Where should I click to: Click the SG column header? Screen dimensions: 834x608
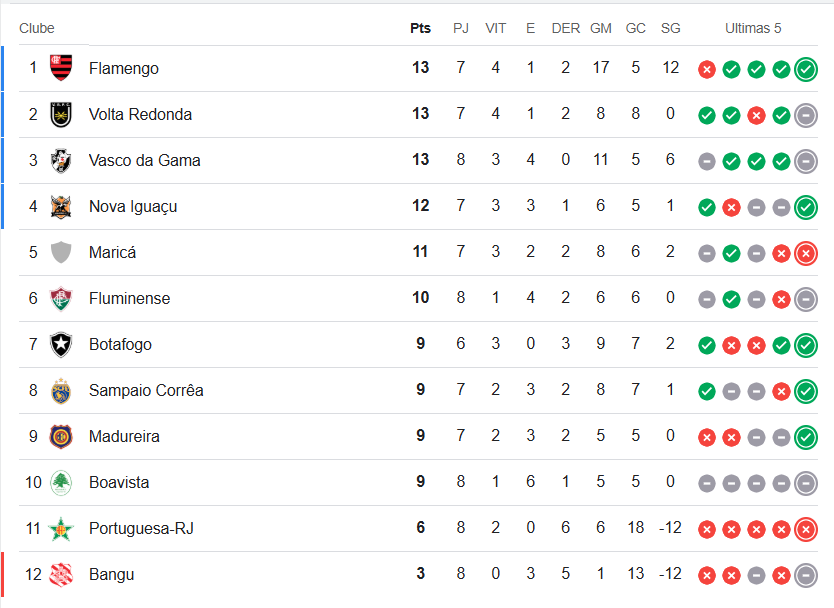pyautogui.click(x=670, y=28)
